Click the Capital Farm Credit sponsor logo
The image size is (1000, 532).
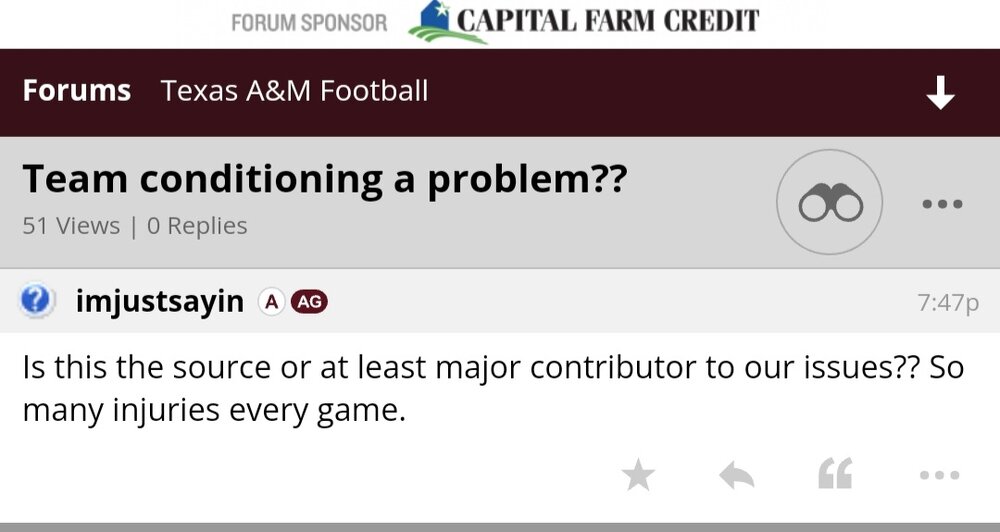click(446, 22)
